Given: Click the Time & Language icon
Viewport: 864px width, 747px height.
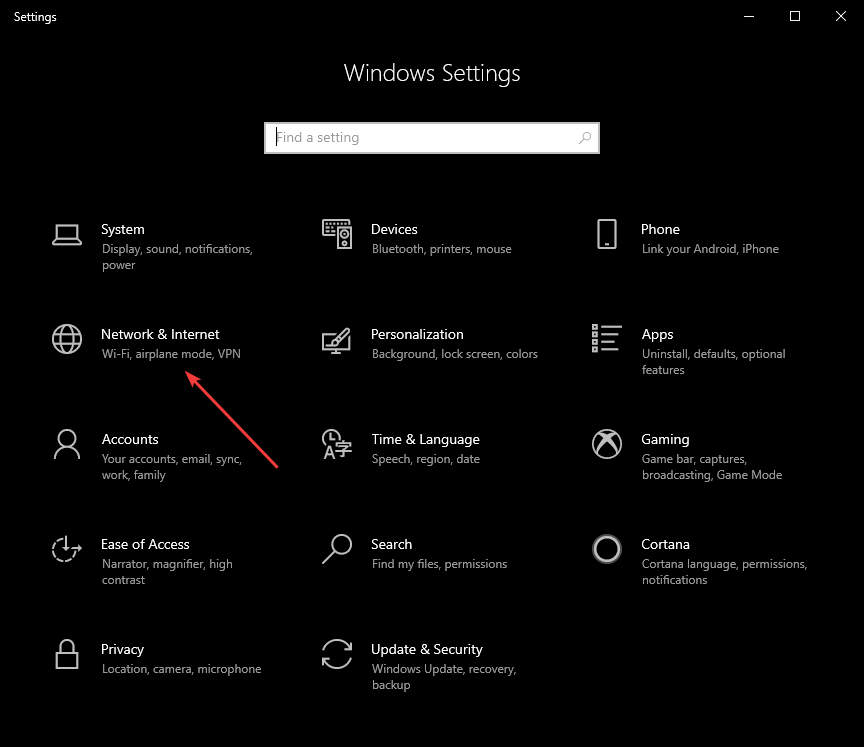Looking at the screenshot, I should pos(337,444).
